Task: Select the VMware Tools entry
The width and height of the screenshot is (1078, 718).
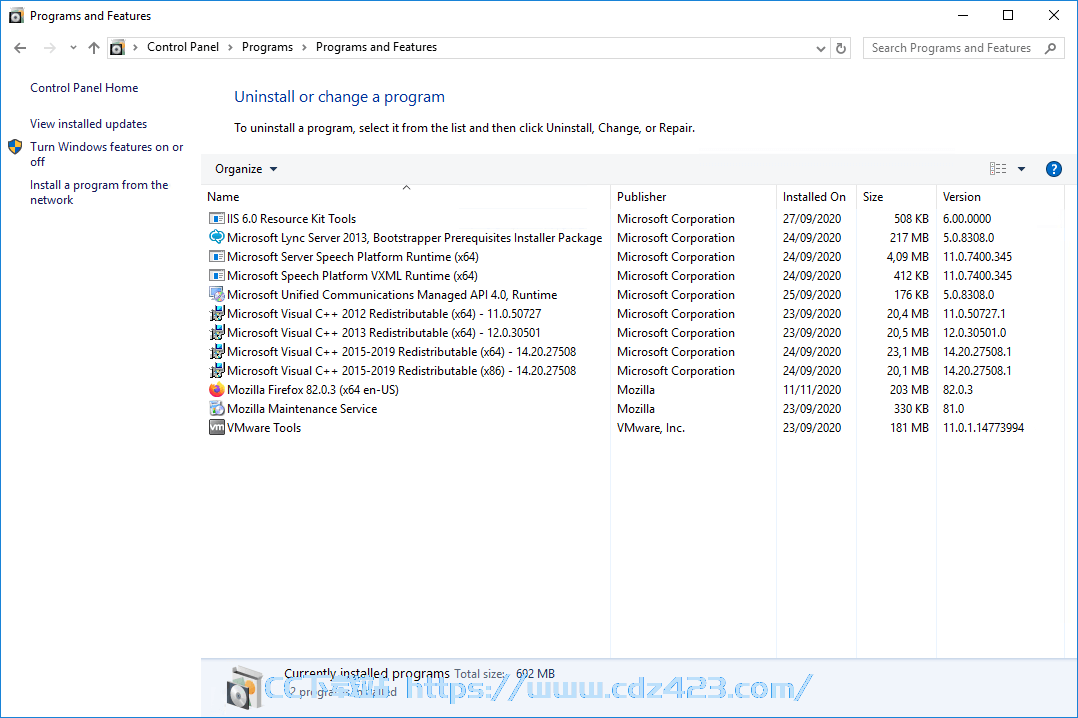Action: click(264, 428)
